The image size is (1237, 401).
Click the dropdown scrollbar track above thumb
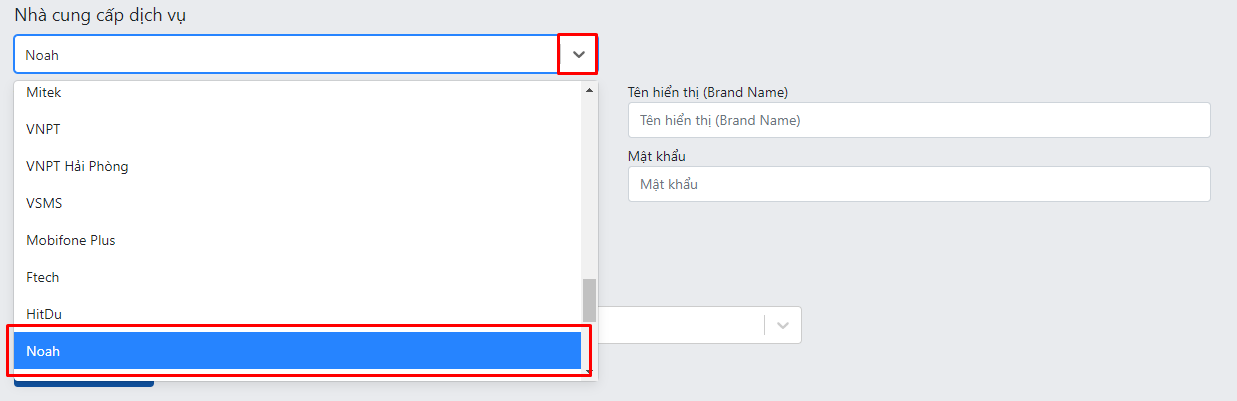(x=590, y=187)
